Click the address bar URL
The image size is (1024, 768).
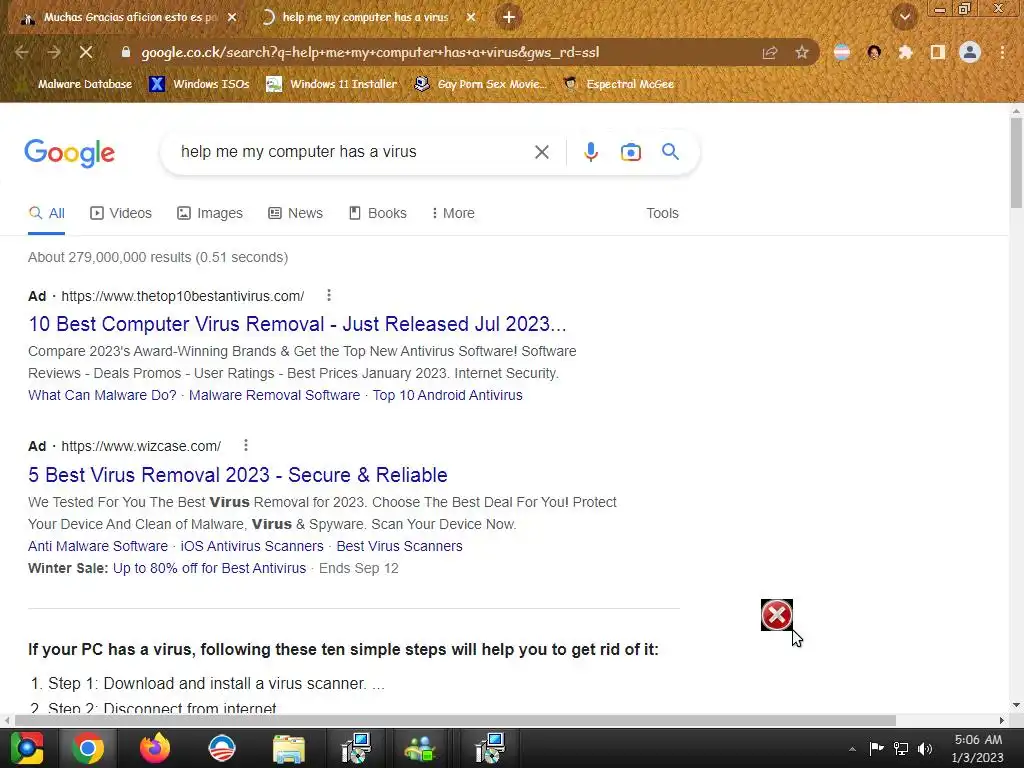[x=370, y=52]
